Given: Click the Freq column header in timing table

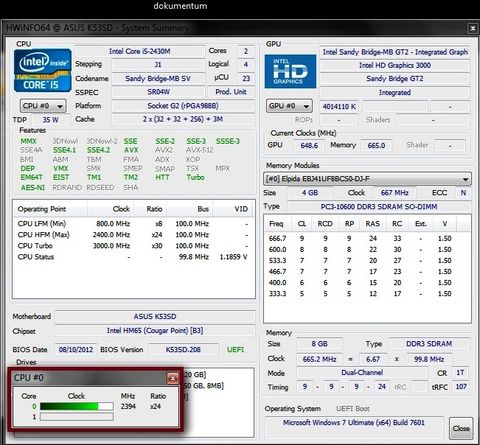Looking at the screenshot, I should coord(276,224).
